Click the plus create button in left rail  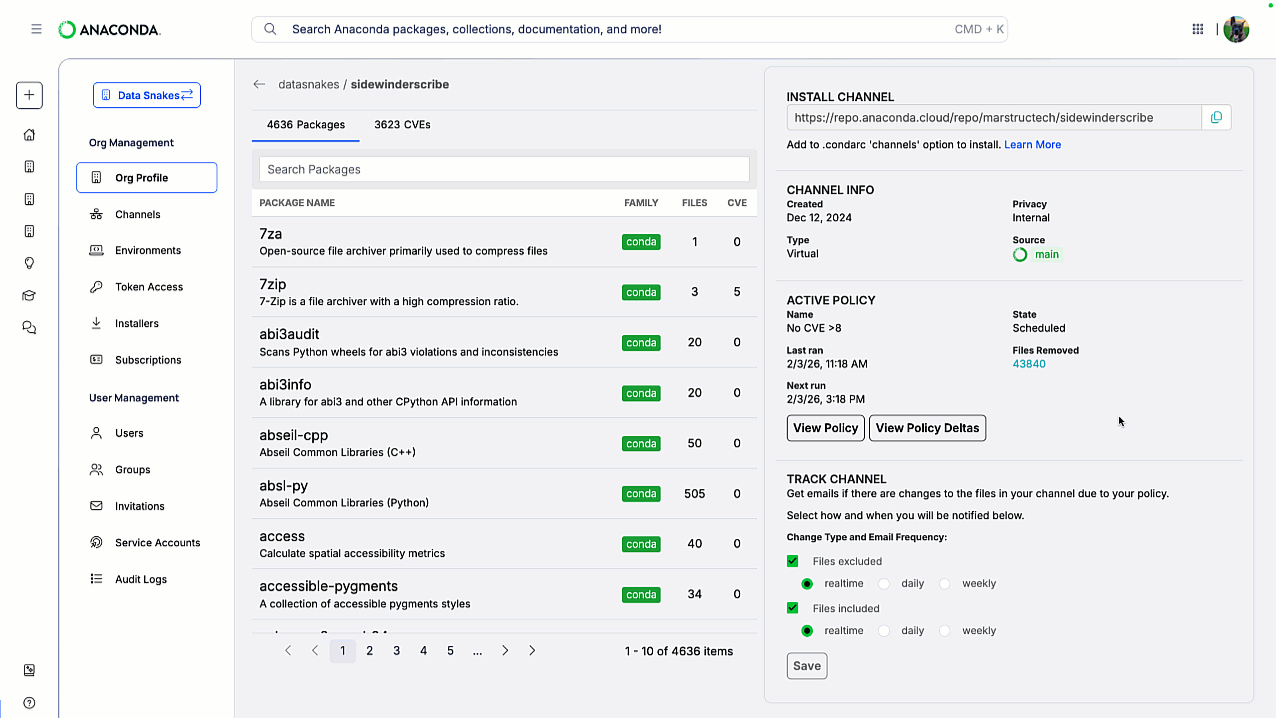[x=29, y=95]
